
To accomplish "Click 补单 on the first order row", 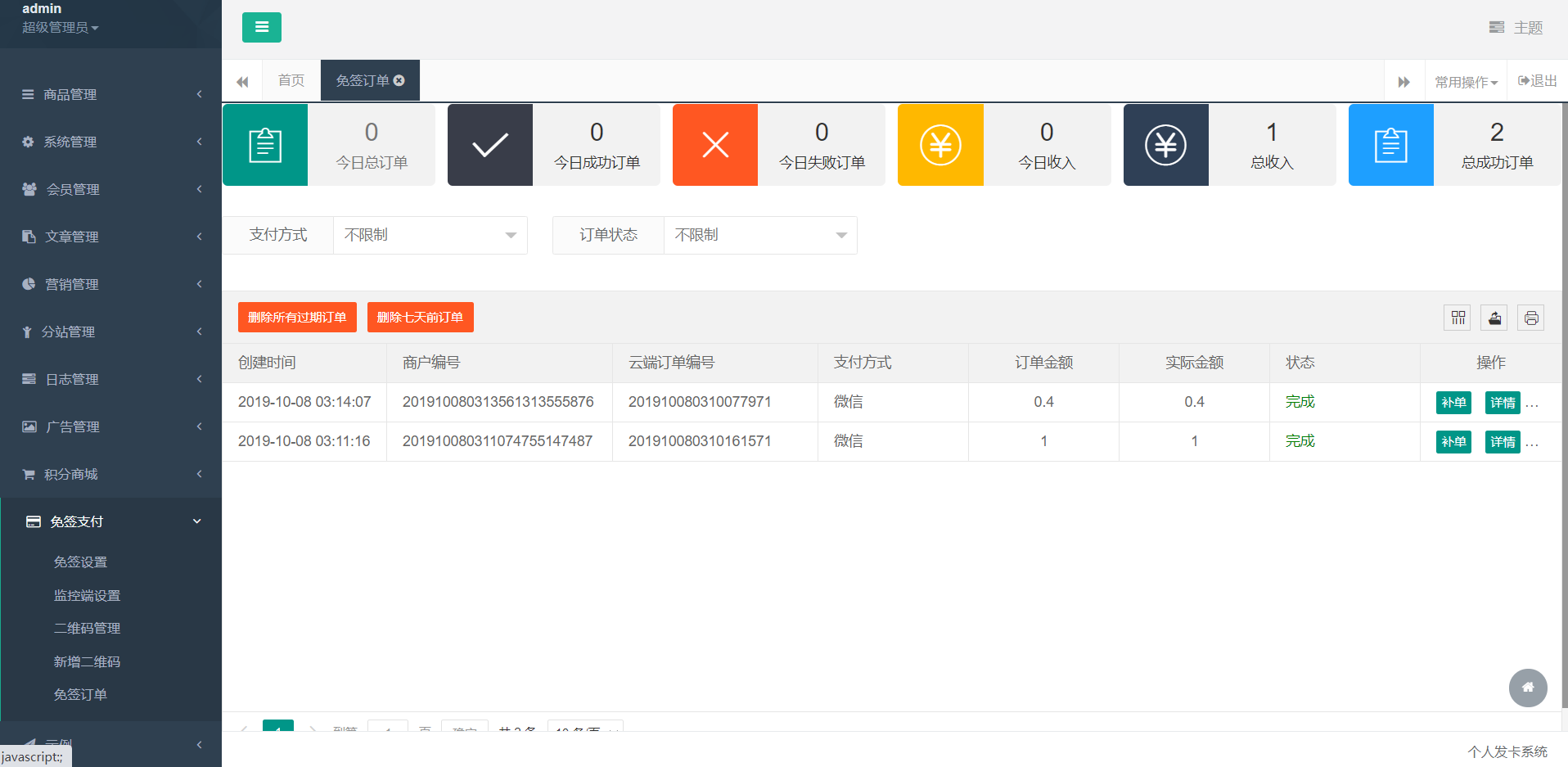I will pos(1453,402).
